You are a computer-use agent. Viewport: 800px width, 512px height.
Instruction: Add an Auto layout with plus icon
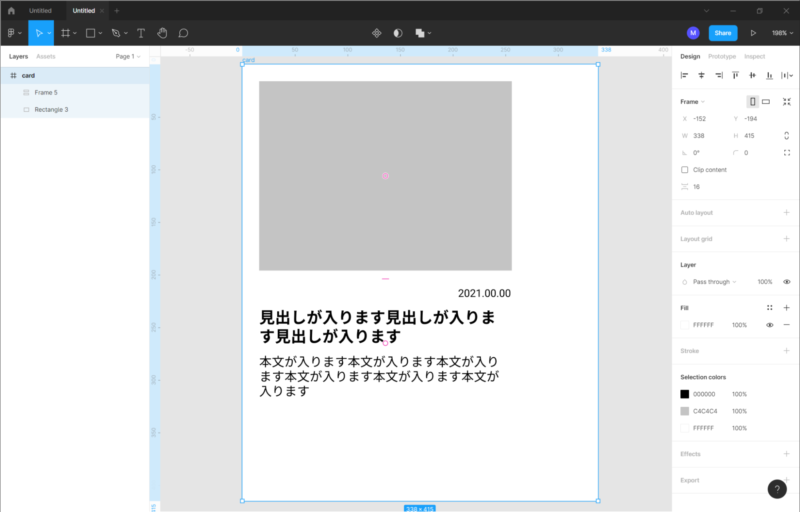pyautogui.click(x=787, y=213)
